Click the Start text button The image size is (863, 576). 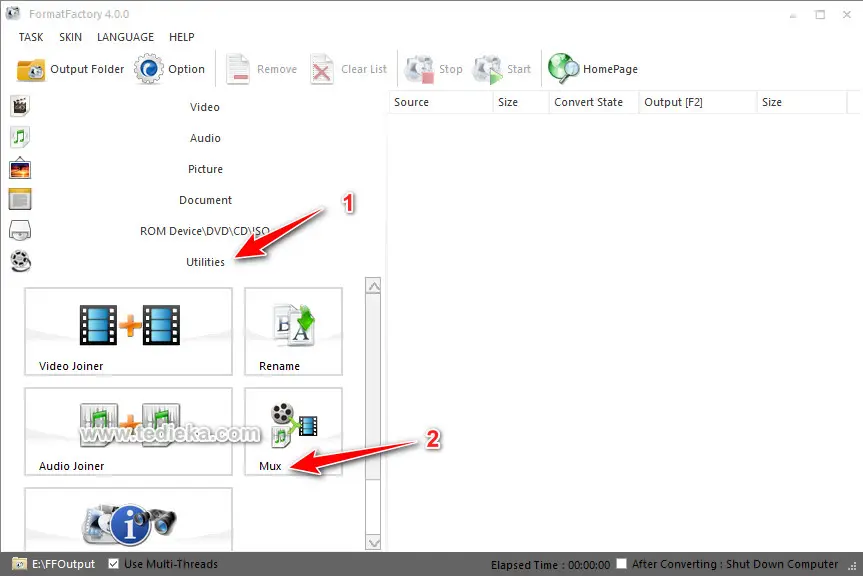(x=518, y=69)
